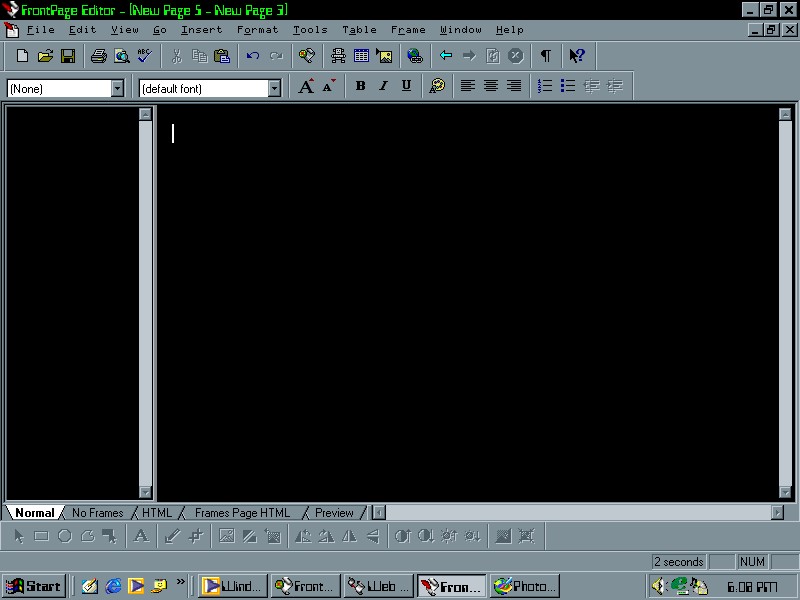Switch to the Frames Page HTML tab

pos(242,513)
